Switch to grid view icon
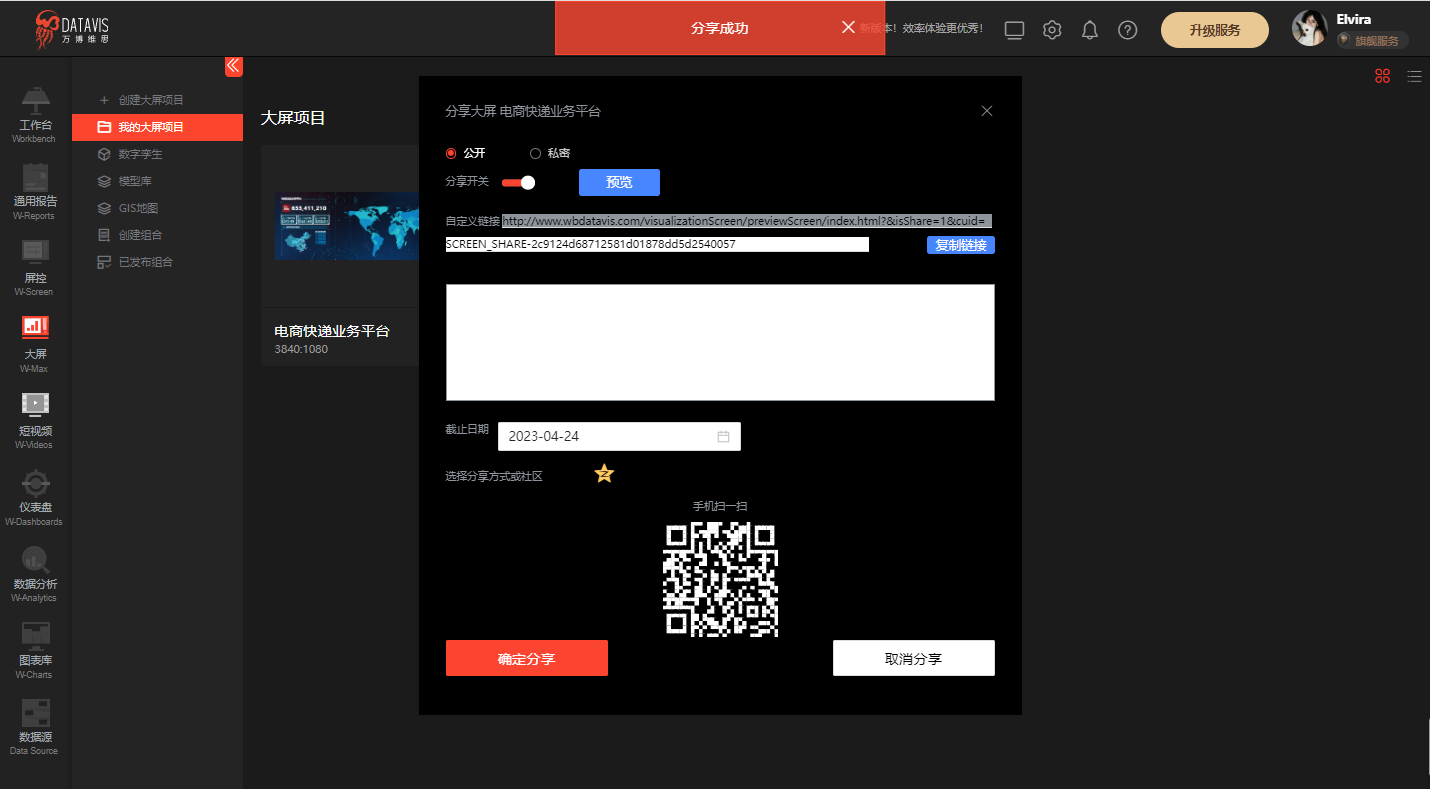Image resolution: width=1430 pixels, height=789 pixels. (x=1383, y=76)
